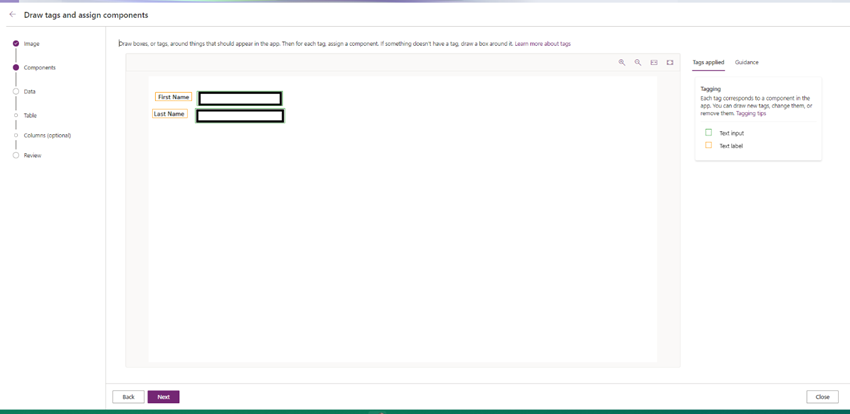
Task: Click the Close button
Action: (822, 397)
